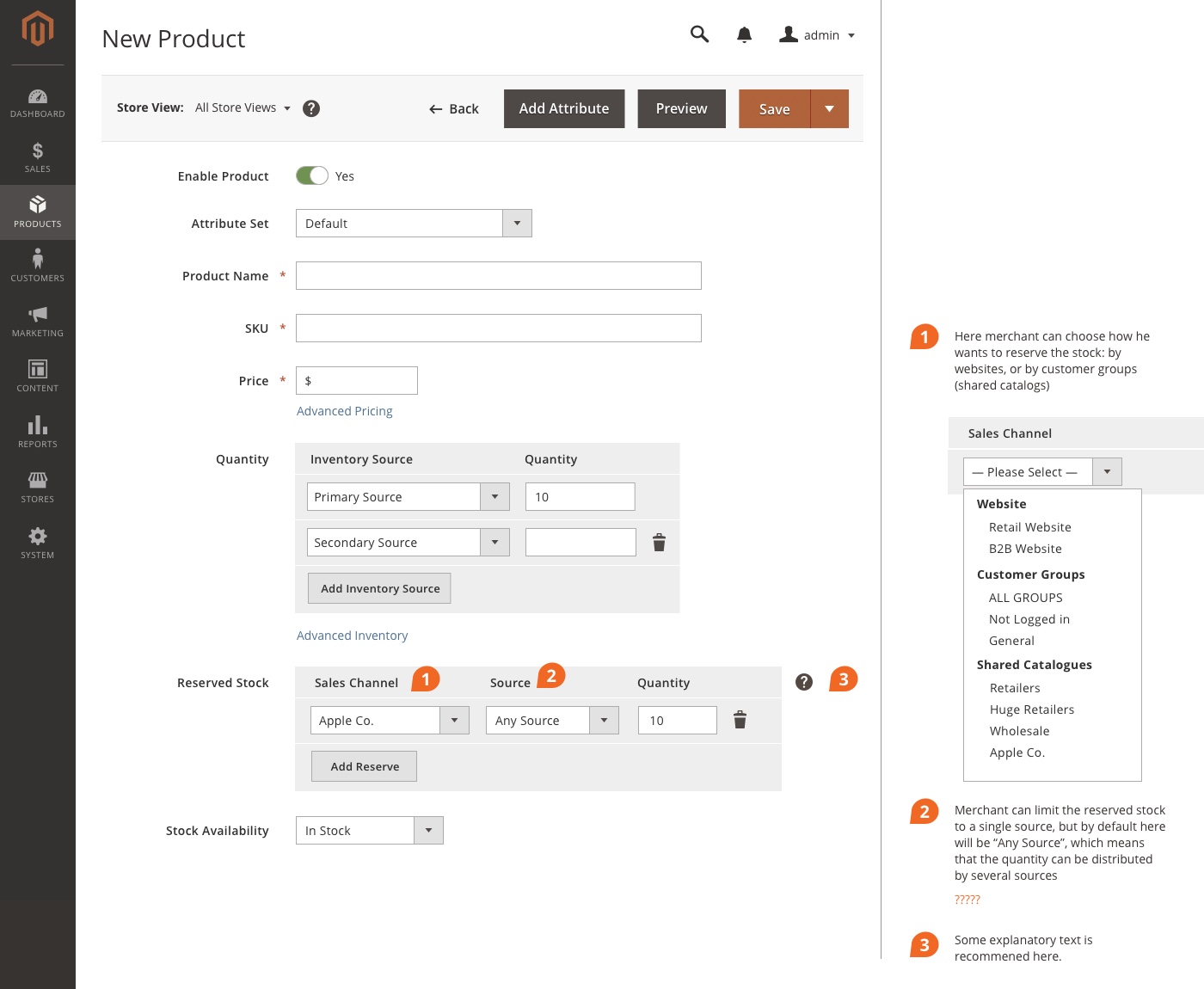Go to Dashboard in sidebar
1204x989 pixels.
pos(38,103)
